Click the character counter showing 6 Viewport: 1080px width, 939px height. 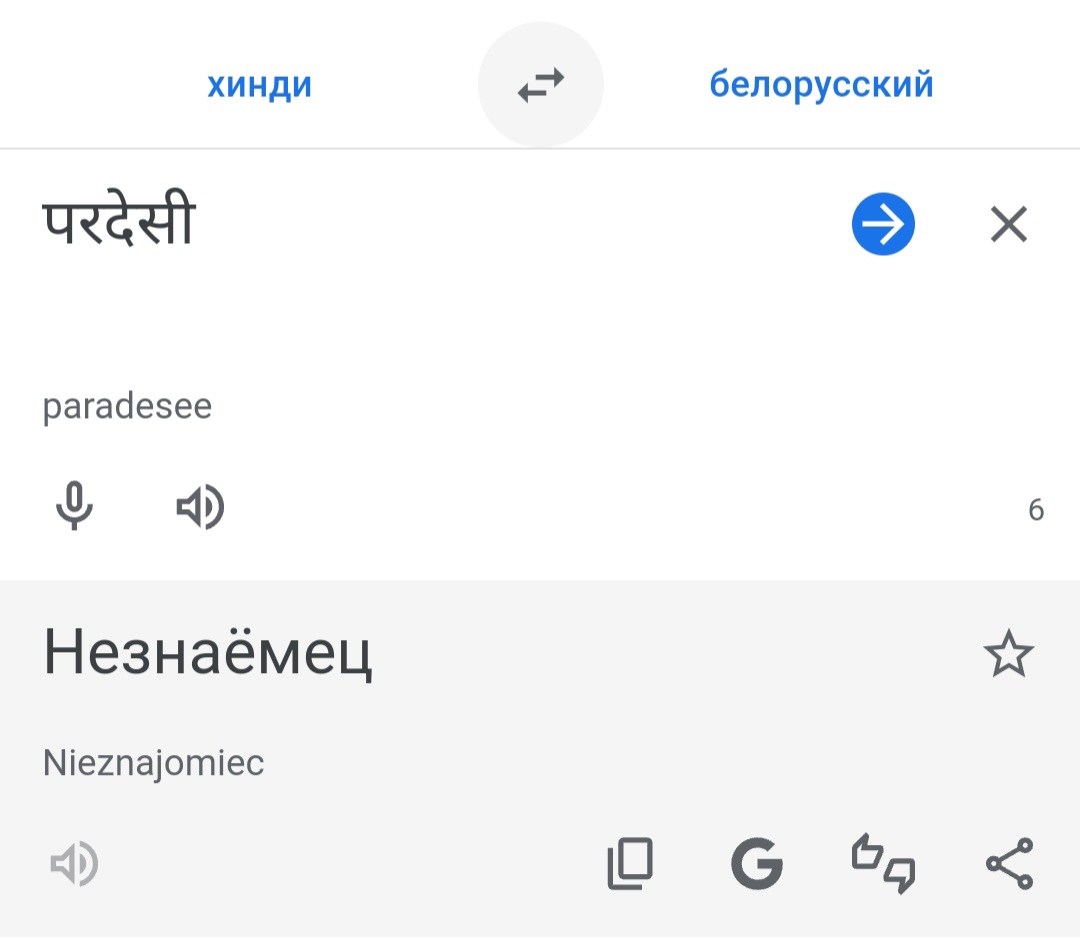pyautogui.click(x=1035, y=510)
